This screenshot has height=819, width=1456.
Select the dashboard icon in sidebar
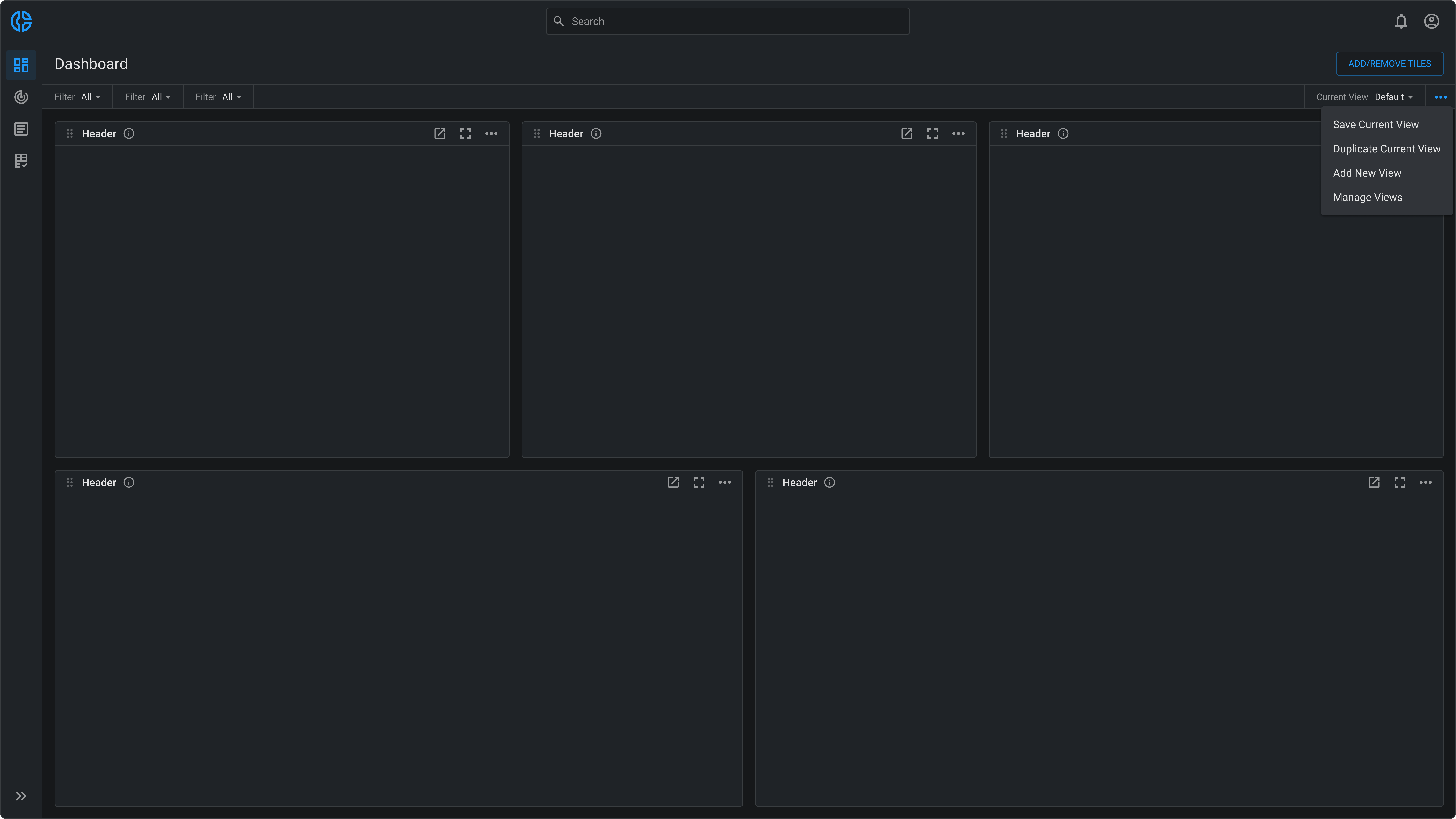coord(21,65)
